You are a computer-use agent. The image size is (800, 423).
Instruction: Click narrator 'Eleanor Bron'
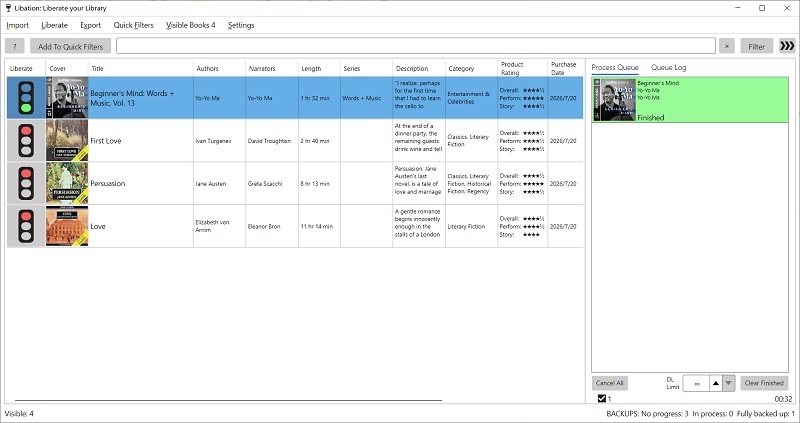(x=264, y=226)
